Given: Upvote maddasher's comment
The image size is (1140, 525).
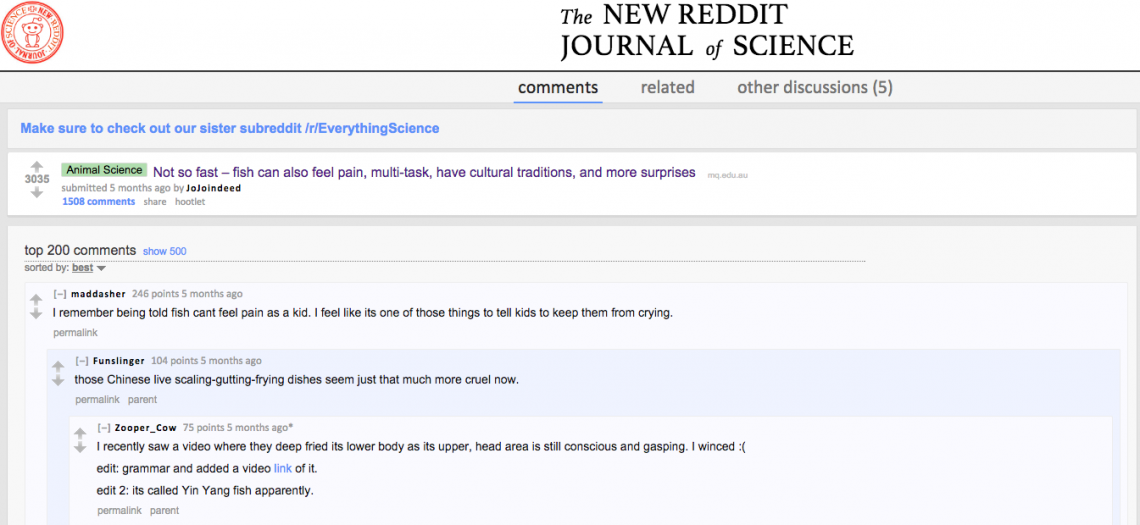Looking at the screenshot, I should point(36,299).
